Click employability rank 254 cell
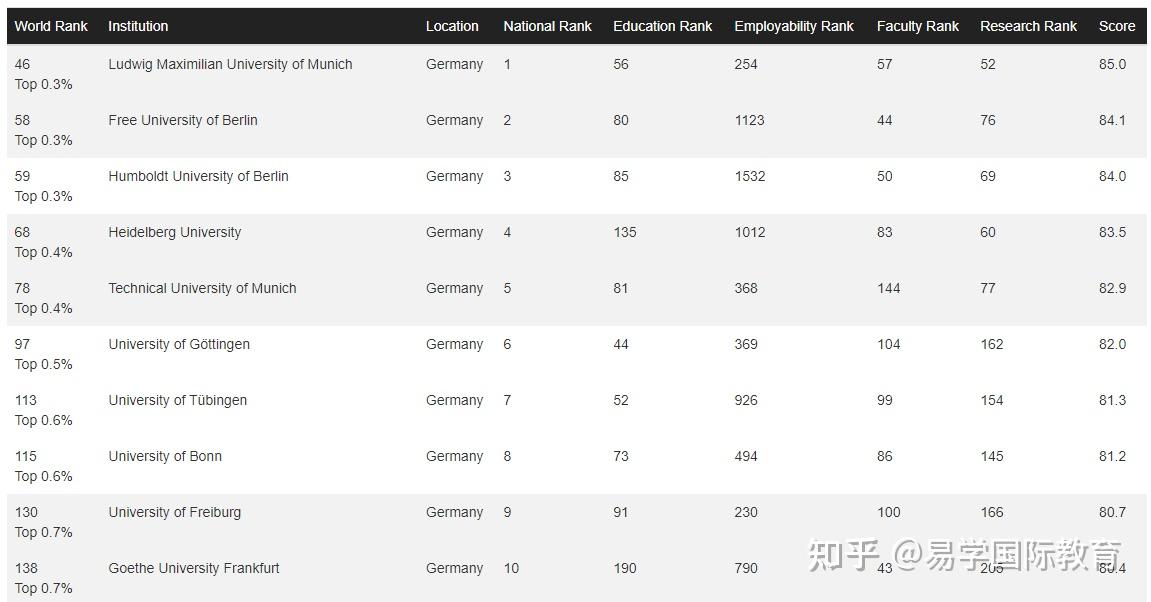Screen dimensions: 1151x602 (746, 65)
